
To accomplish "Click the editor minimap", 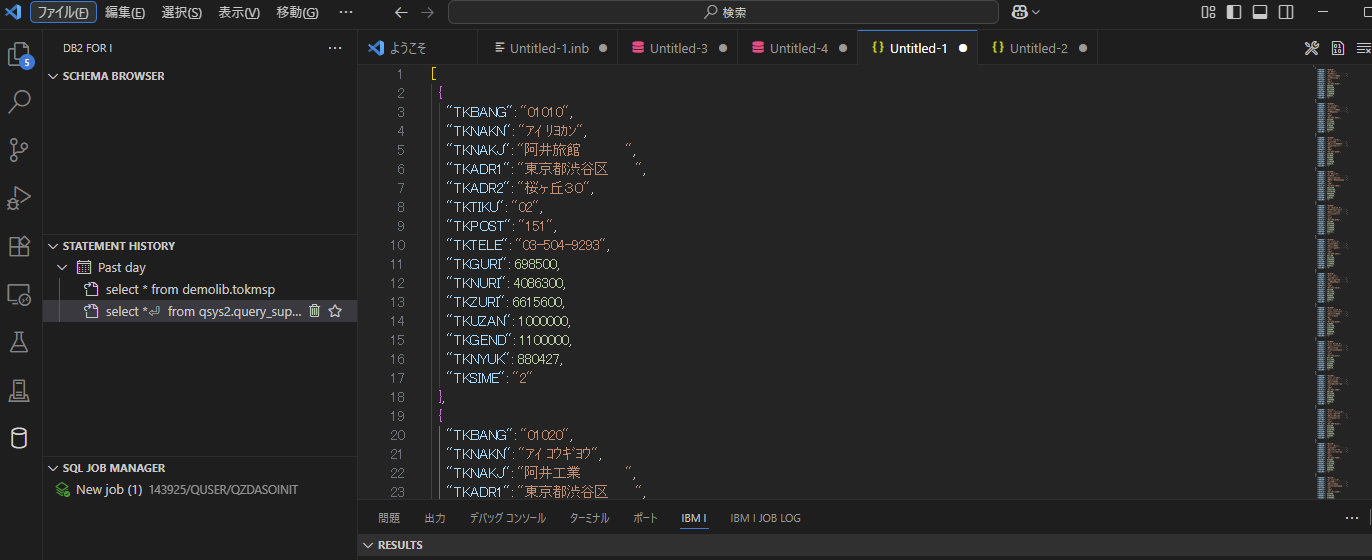I will [x=1333, y=280].
